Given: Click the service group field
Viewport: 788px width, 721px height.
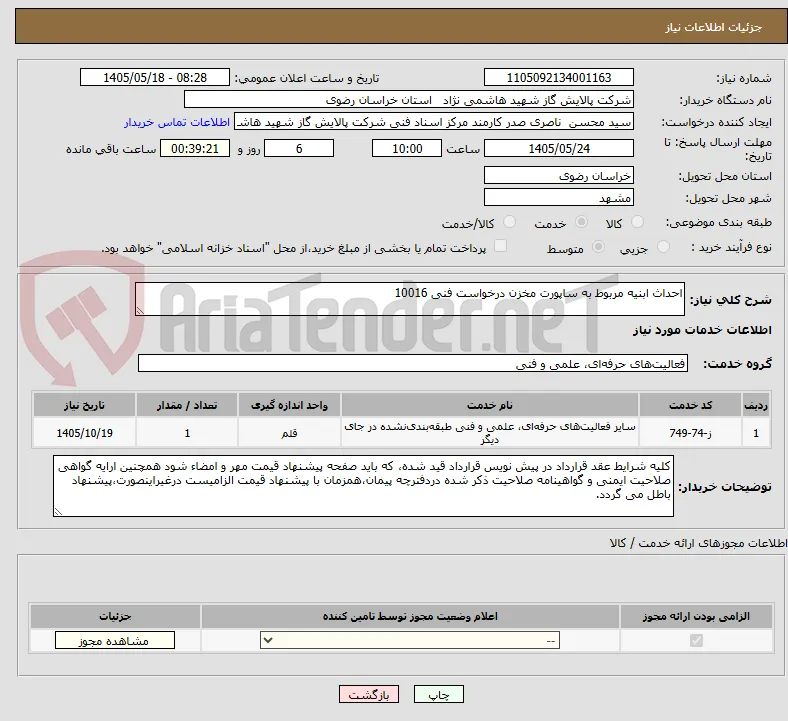Looking at the screenshot, I should click(x=413, y=363).
